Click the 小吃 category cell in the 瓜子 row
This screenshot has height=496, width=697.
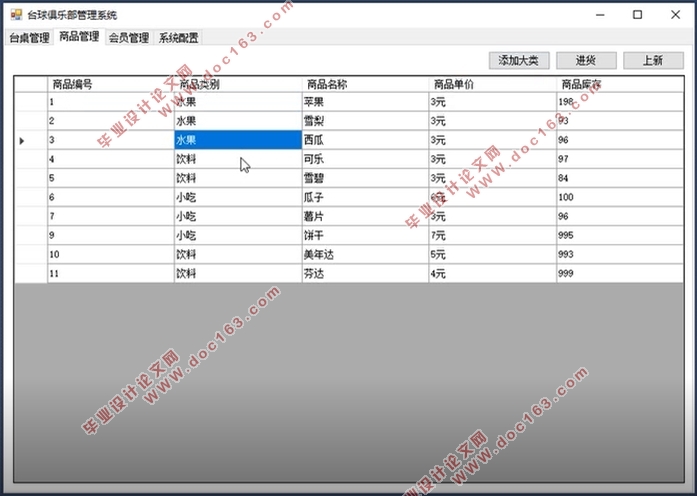pyautogui.click(x=238, y=197)
